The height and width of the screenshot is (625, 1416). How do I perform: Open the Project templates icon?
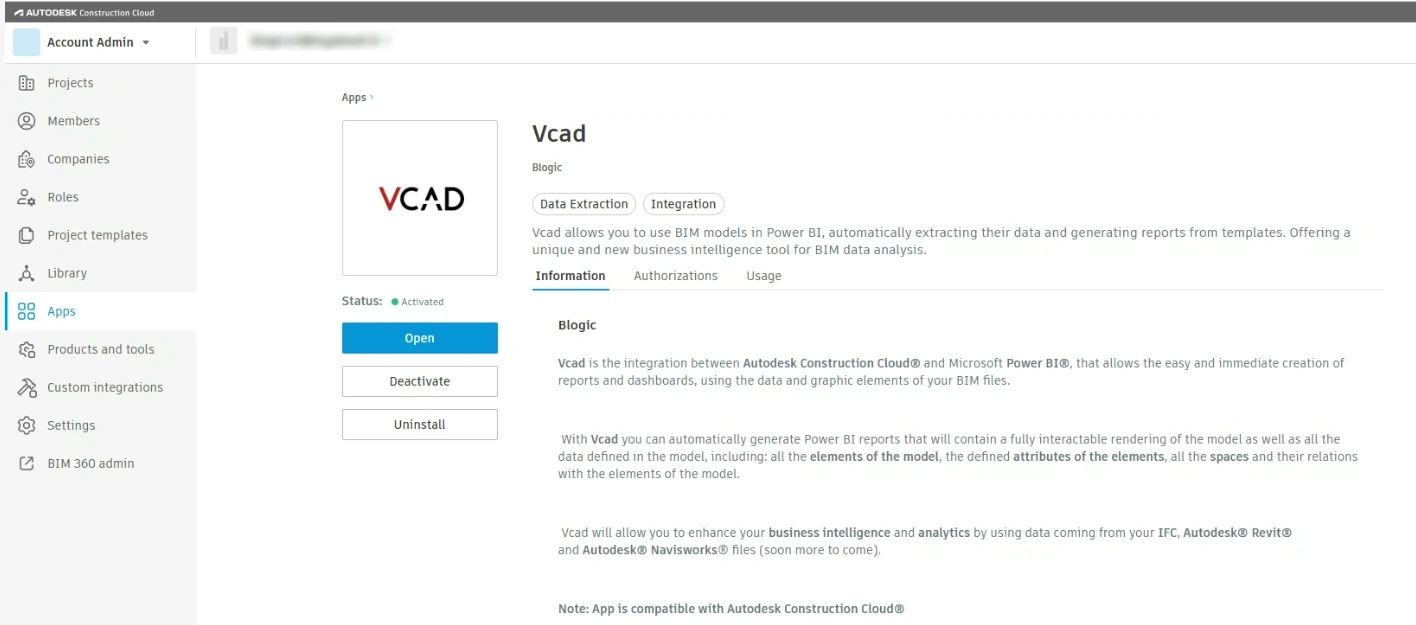coord(27,235)
